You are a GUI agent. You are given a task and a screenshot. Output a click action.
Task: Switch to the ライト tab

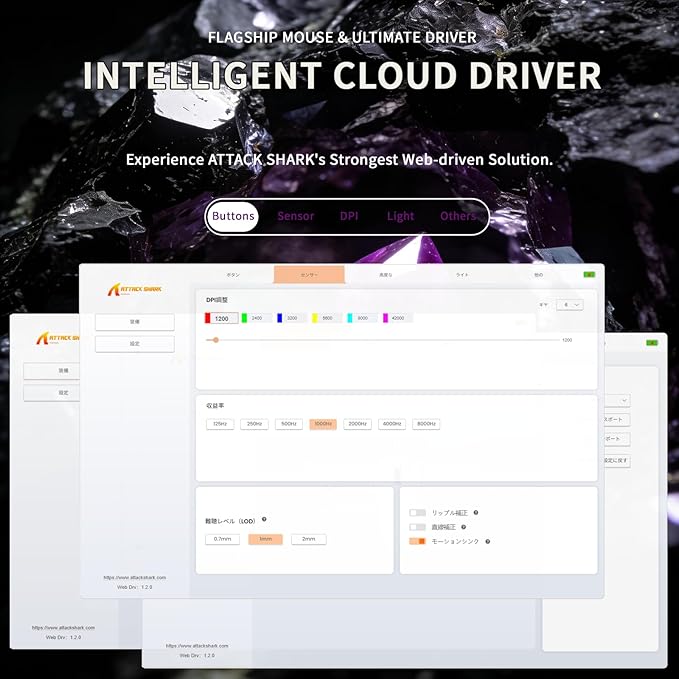pyautogui.click(x=462, y=275)
